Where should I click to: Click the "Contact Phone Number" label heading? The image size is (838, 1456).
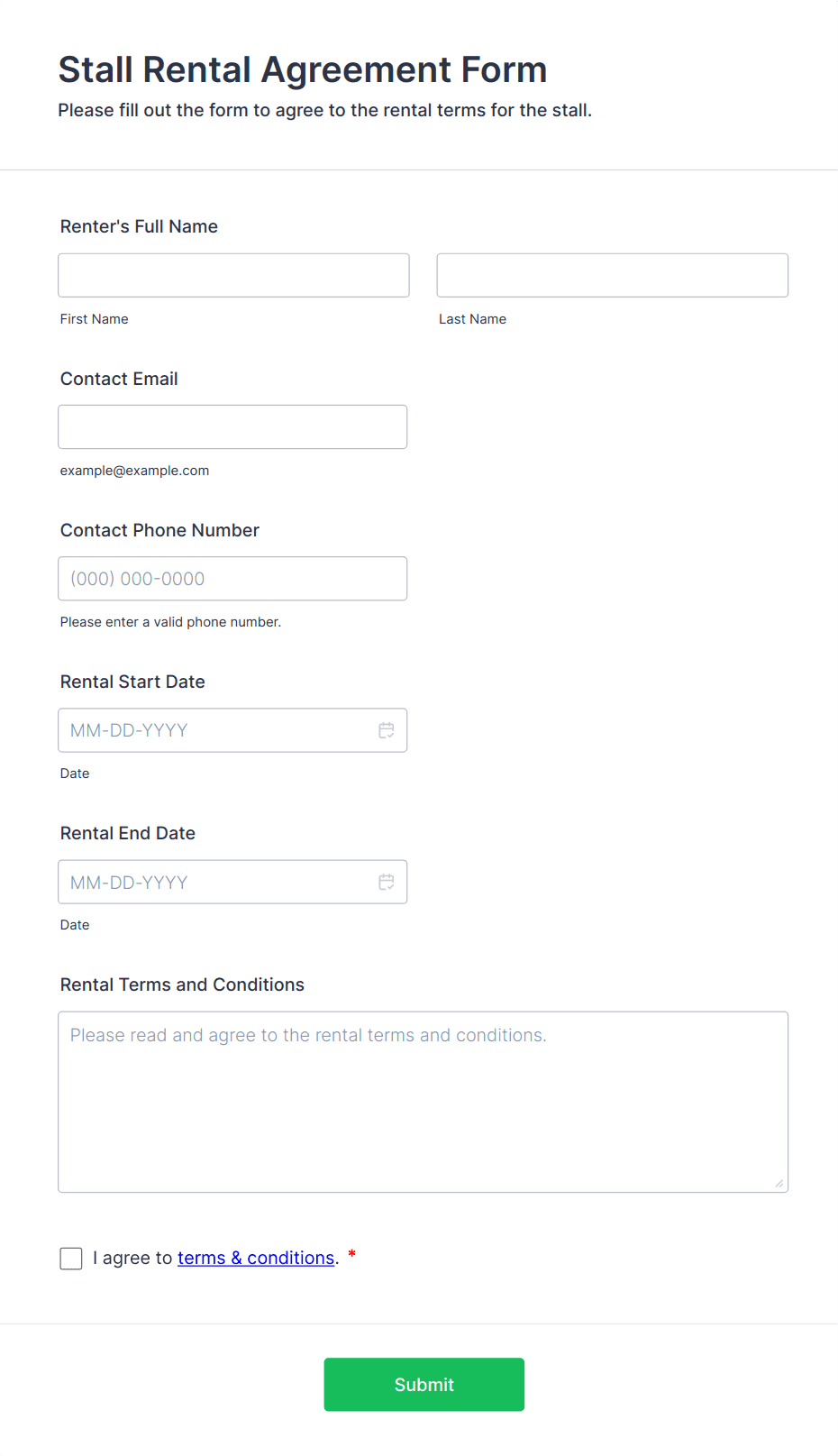tap(159, 530)
